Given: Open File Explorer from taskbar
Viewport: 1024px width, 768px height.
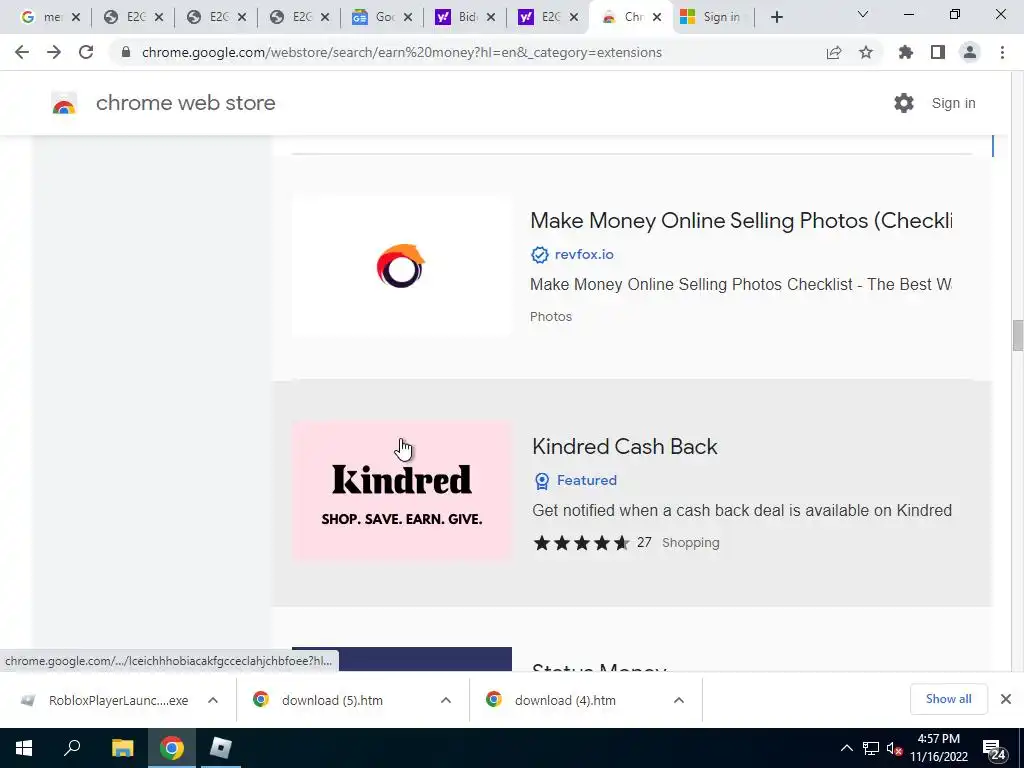Looking at the screenshot, I should pos(122,748).
